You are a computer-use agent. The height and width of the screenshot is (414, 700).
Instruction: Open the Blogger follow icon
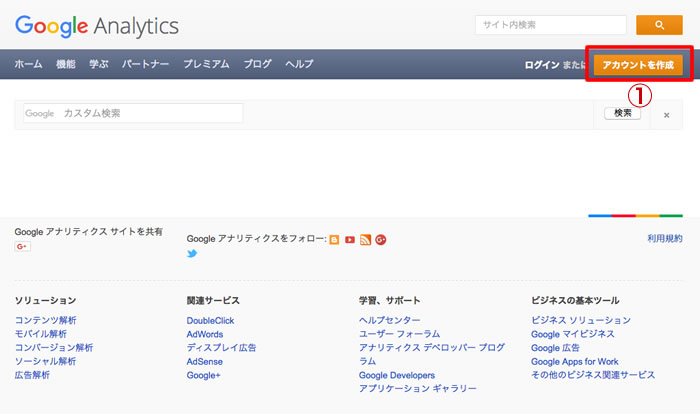(334, 240)
